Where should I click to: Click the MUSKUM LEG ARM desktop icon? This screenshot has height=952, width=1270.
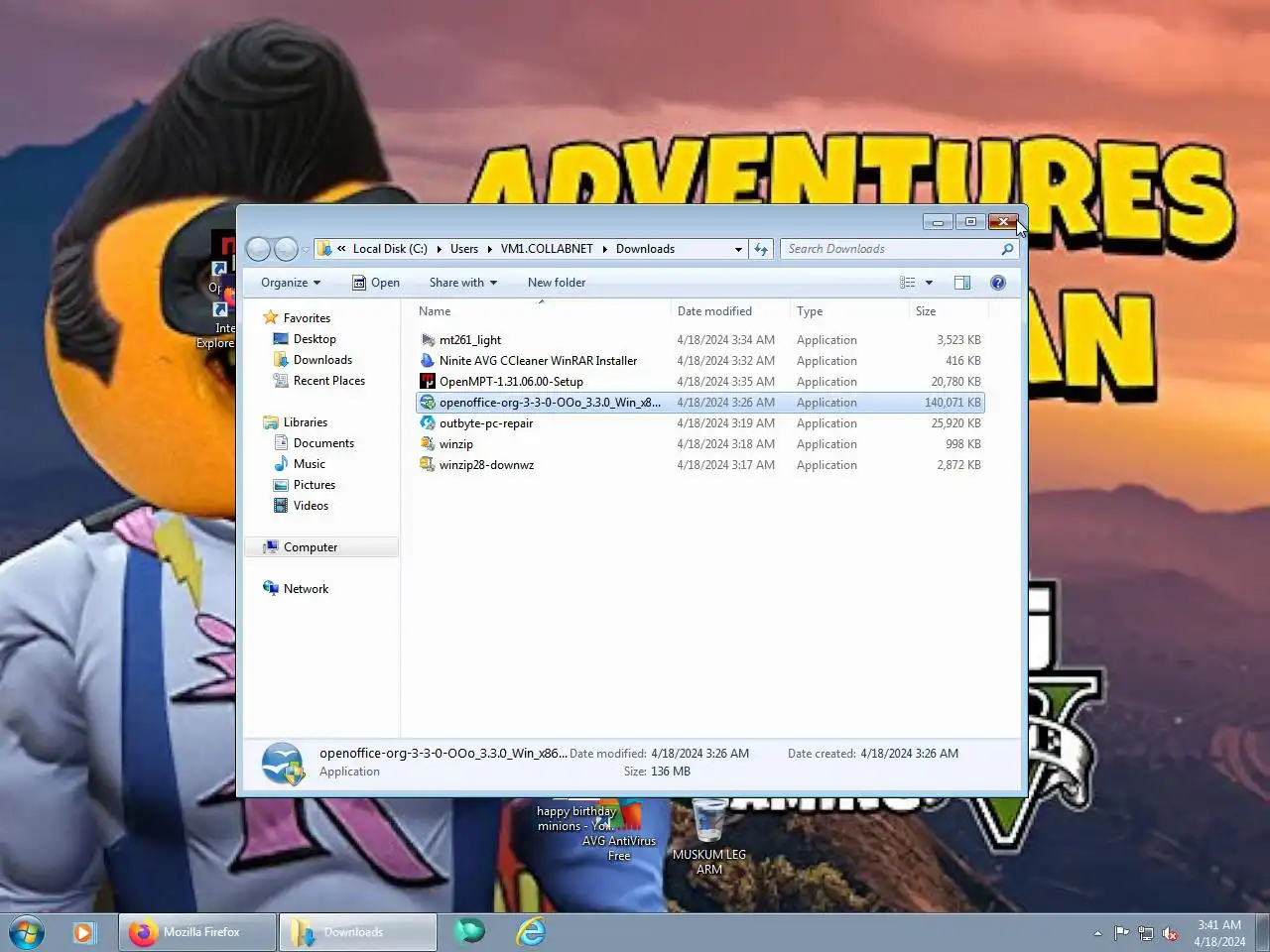(x=709, y=837)
